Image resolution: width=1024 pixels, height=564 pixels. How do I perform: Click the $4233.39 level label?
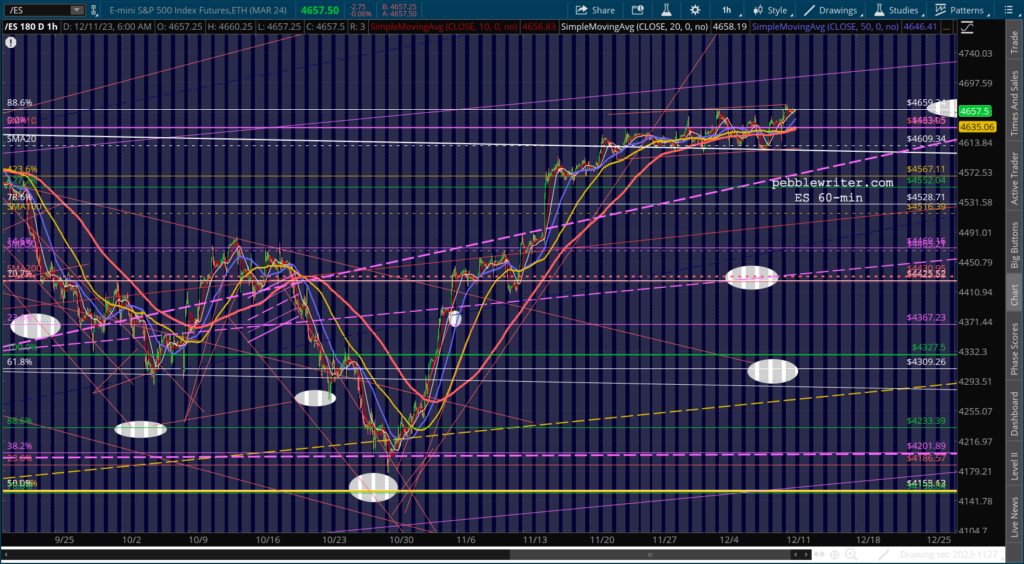pyautogui.click(x=926, y=420)
